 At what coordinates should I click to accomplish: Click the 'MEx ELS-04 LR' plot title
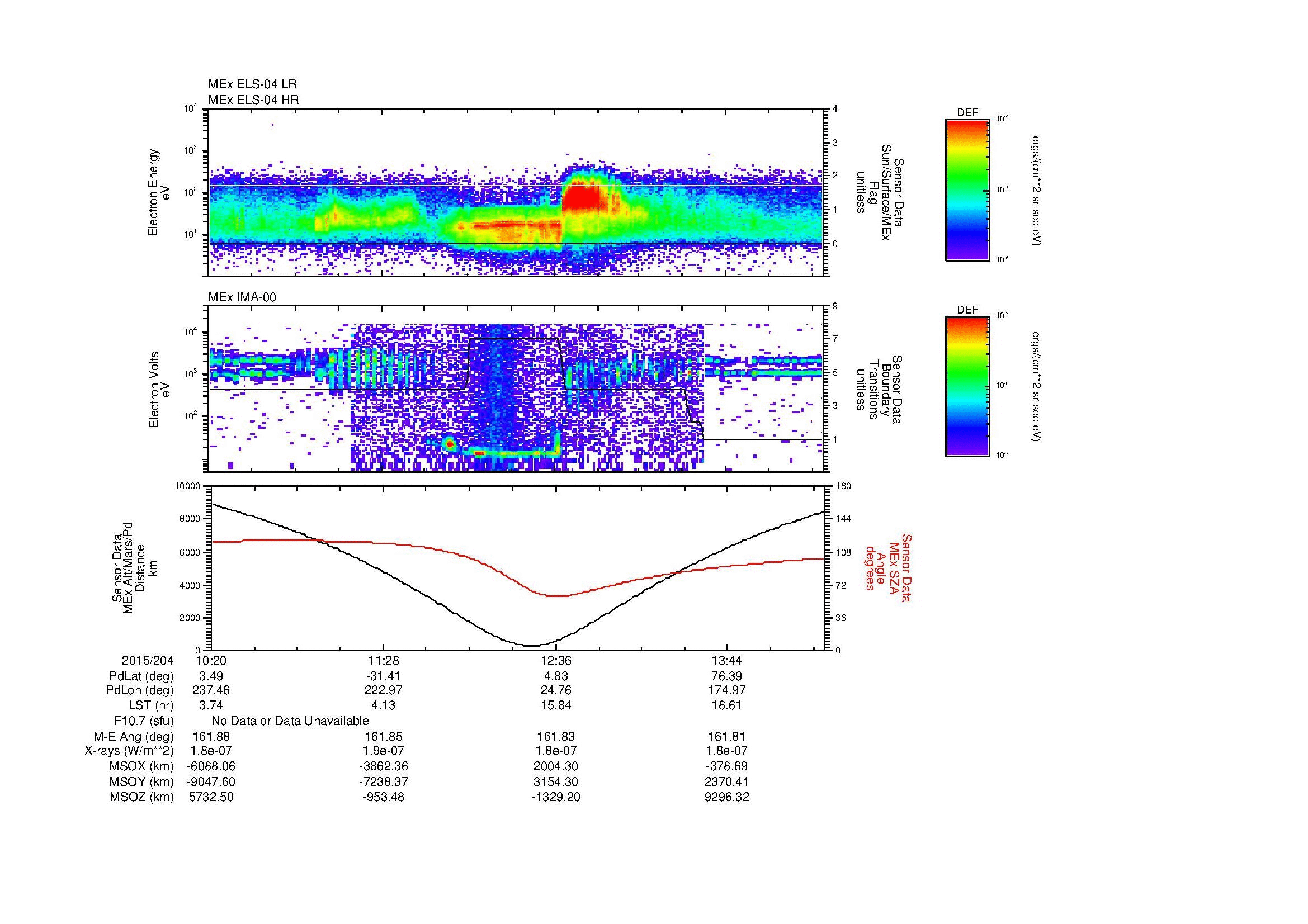point(252,84)
